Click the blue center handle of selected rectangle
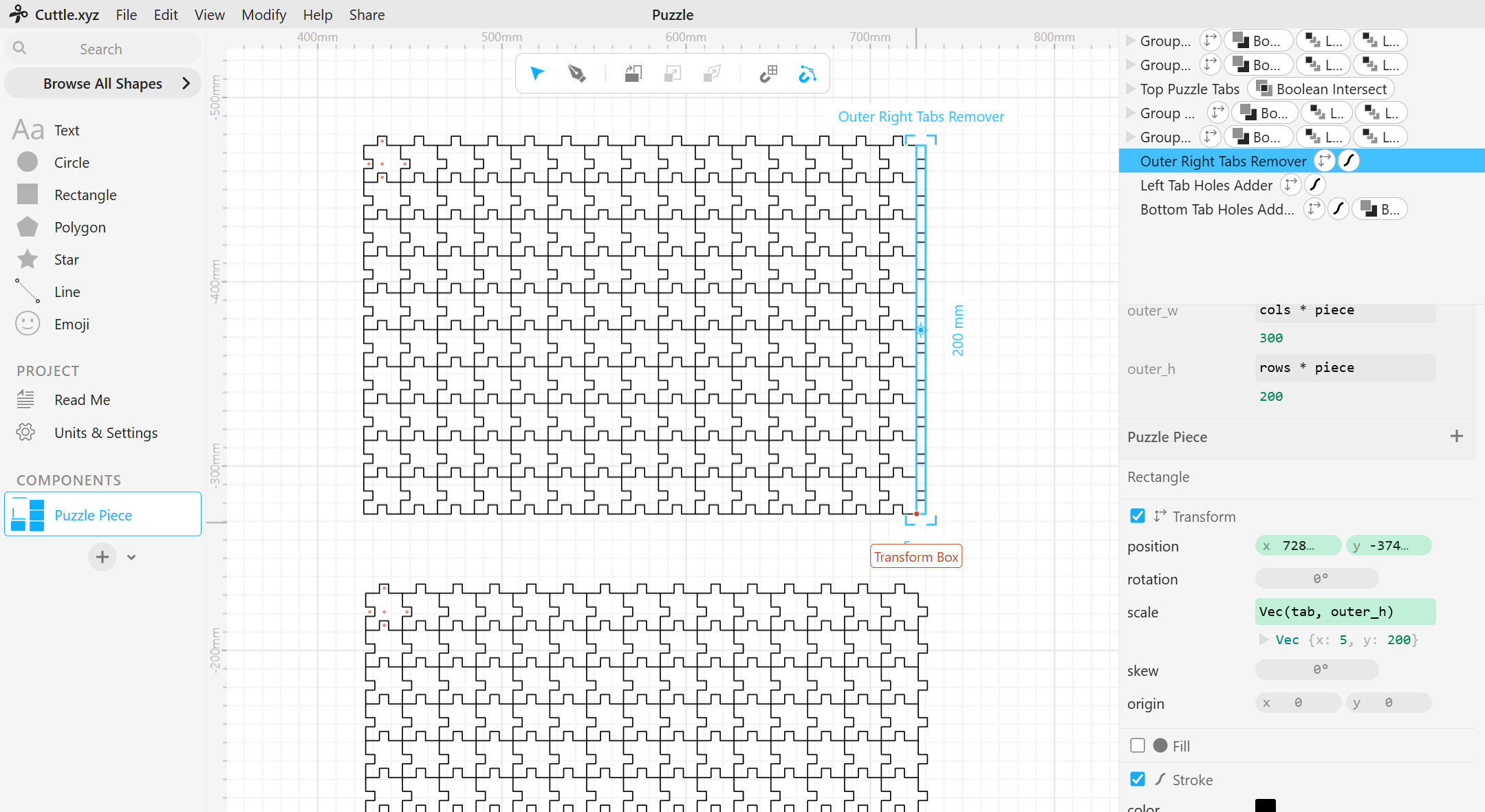The height and width of the screenshot is (812, 1485). (x=920, y=330)
